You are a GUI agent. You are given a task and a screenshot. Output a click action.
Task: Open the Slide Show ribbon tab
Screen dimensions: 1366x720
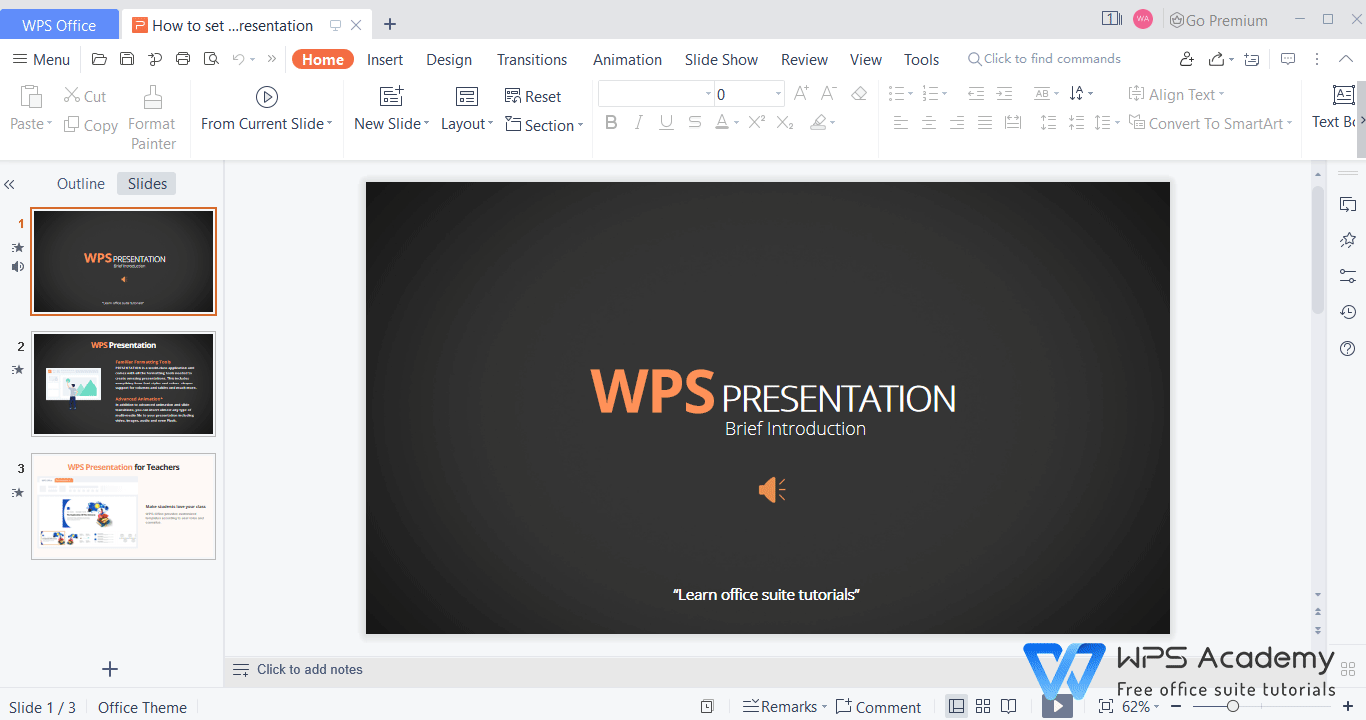721,59
